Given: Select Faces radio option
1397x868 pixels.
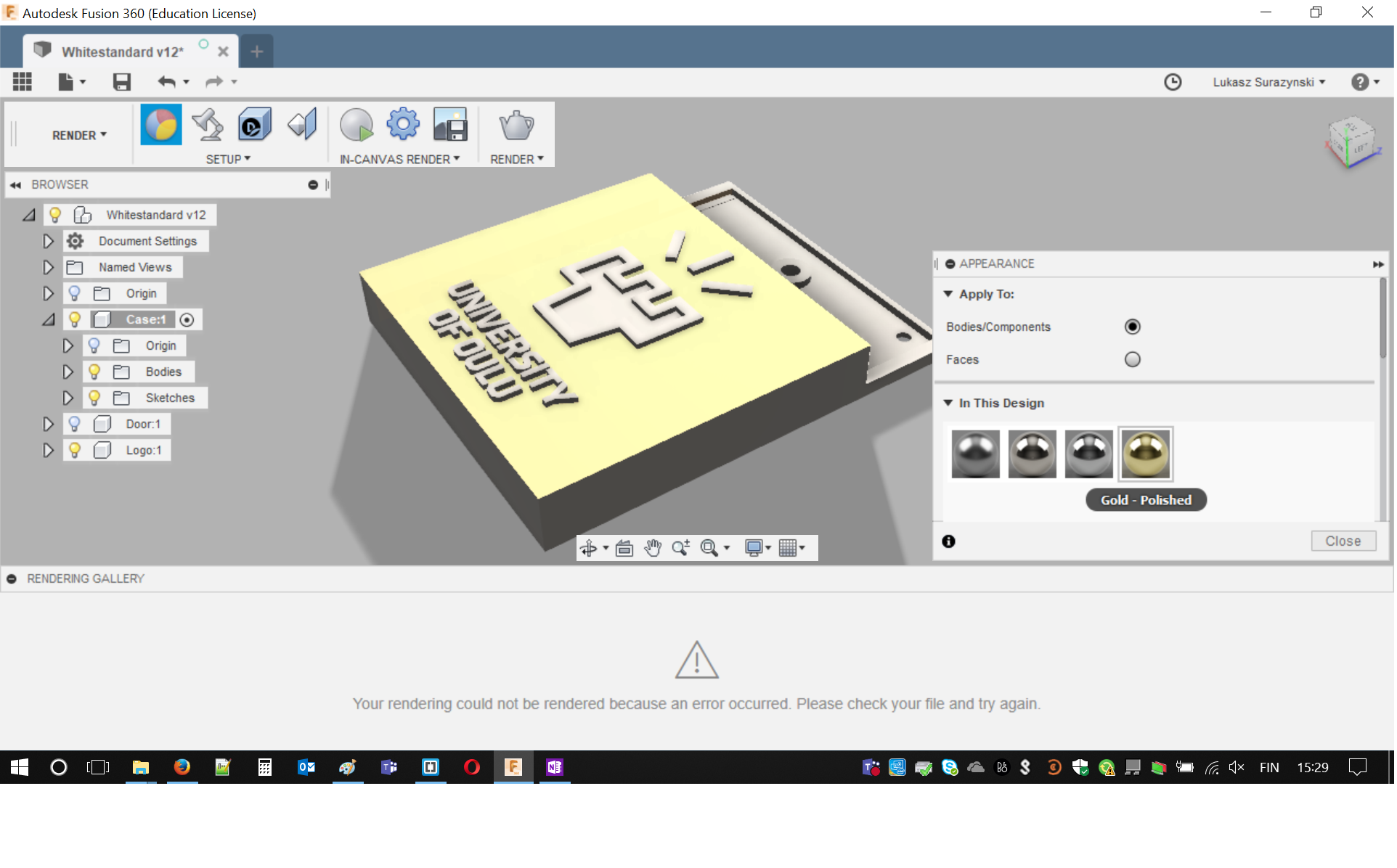Looking at the screenshot, I should click(1133, 360).
